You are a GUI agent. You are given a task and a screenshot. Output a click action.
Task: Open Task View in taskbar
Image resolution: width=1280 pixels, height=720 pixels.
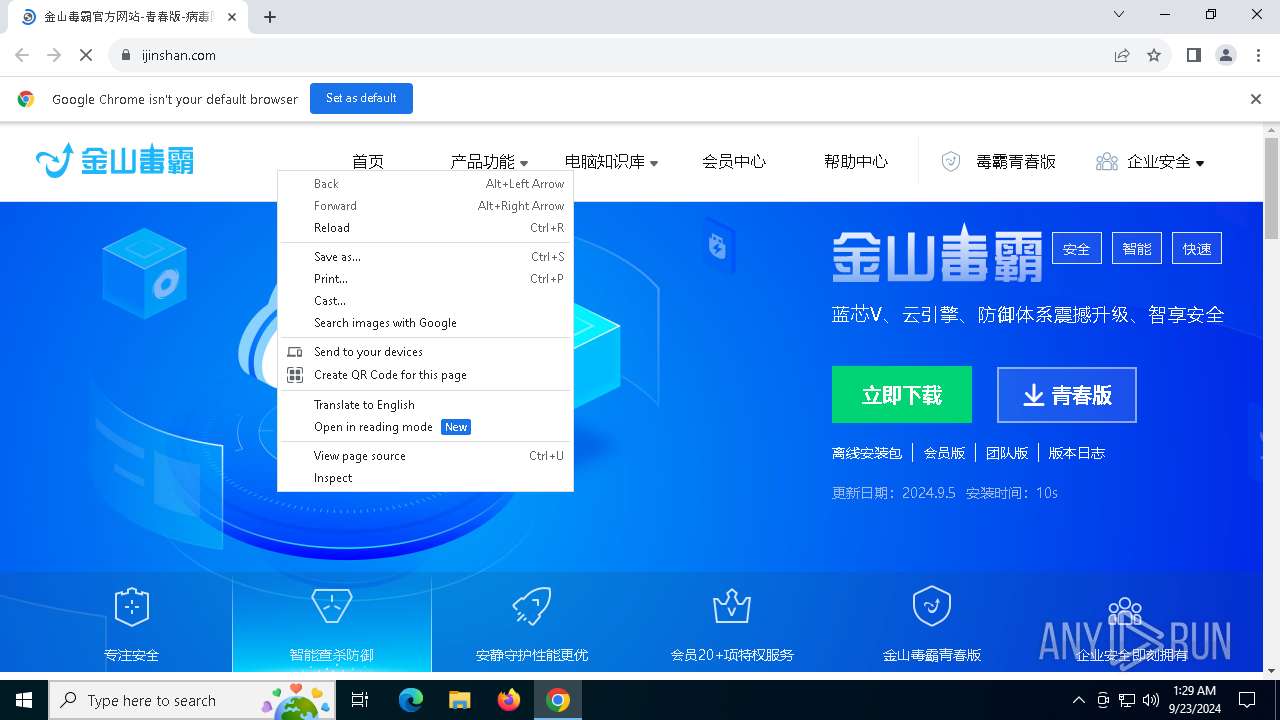pos(360,700)
